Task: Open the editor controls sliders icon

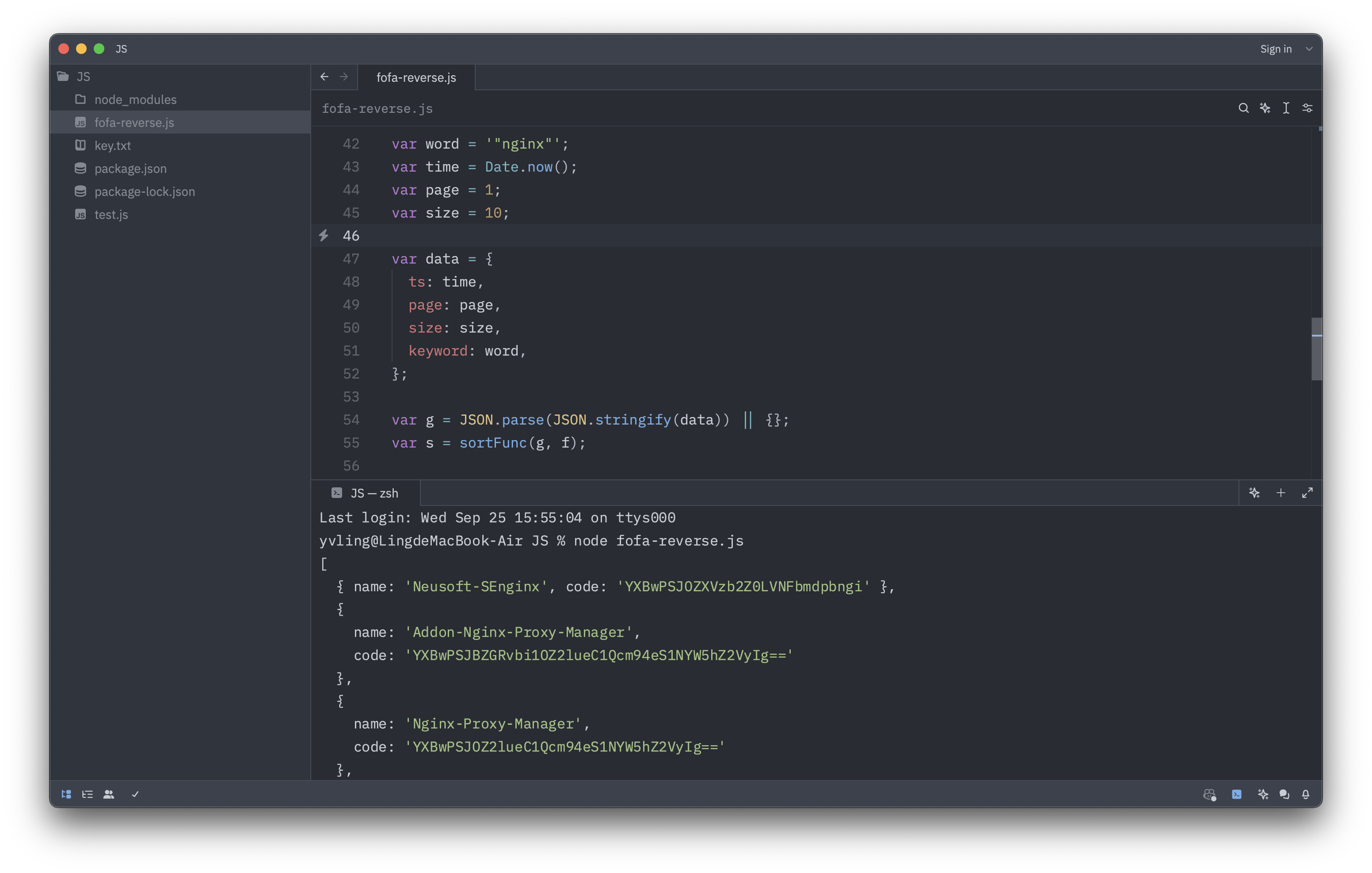Action: [1307, 108]
